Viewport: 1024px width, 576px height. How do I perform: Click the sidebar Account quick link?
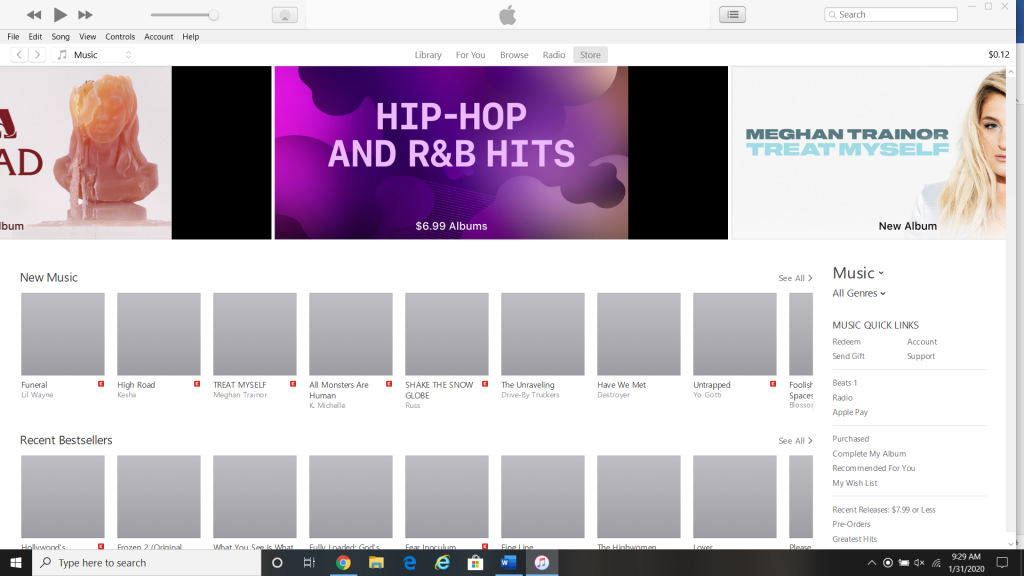coord(921,342)
